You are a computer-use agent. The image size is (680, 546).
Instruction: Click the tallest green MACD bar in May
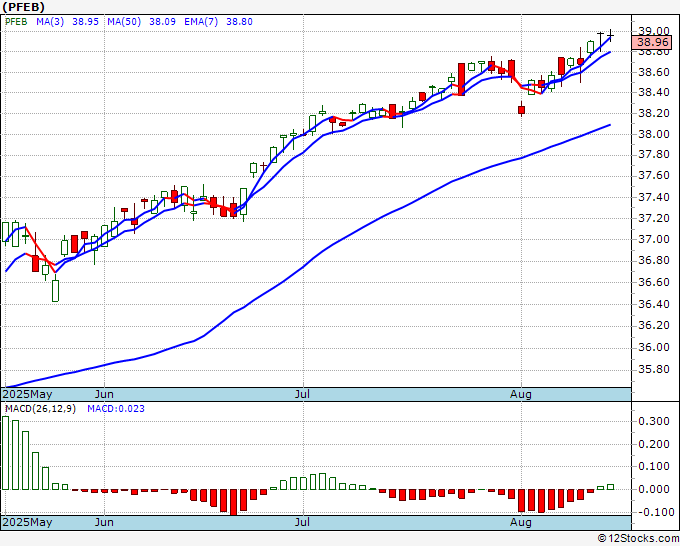pos(6,453)
